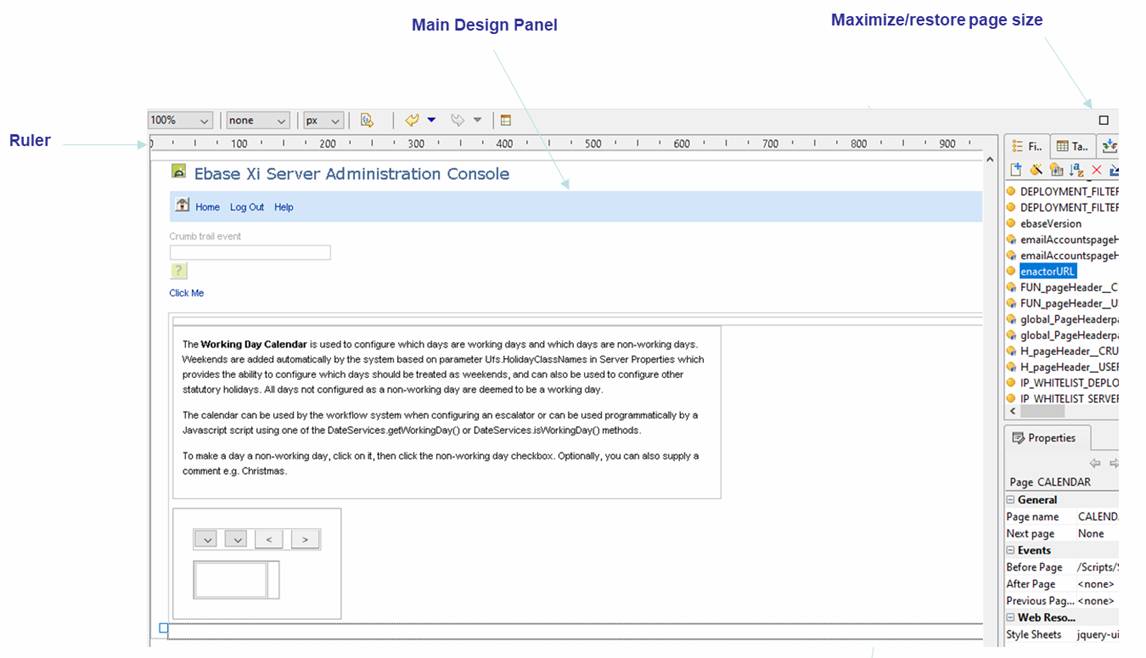Viewport: 1146px width, 658px height.
Task: Click the home icon in the blue menu bar
Action: (182, 206)
